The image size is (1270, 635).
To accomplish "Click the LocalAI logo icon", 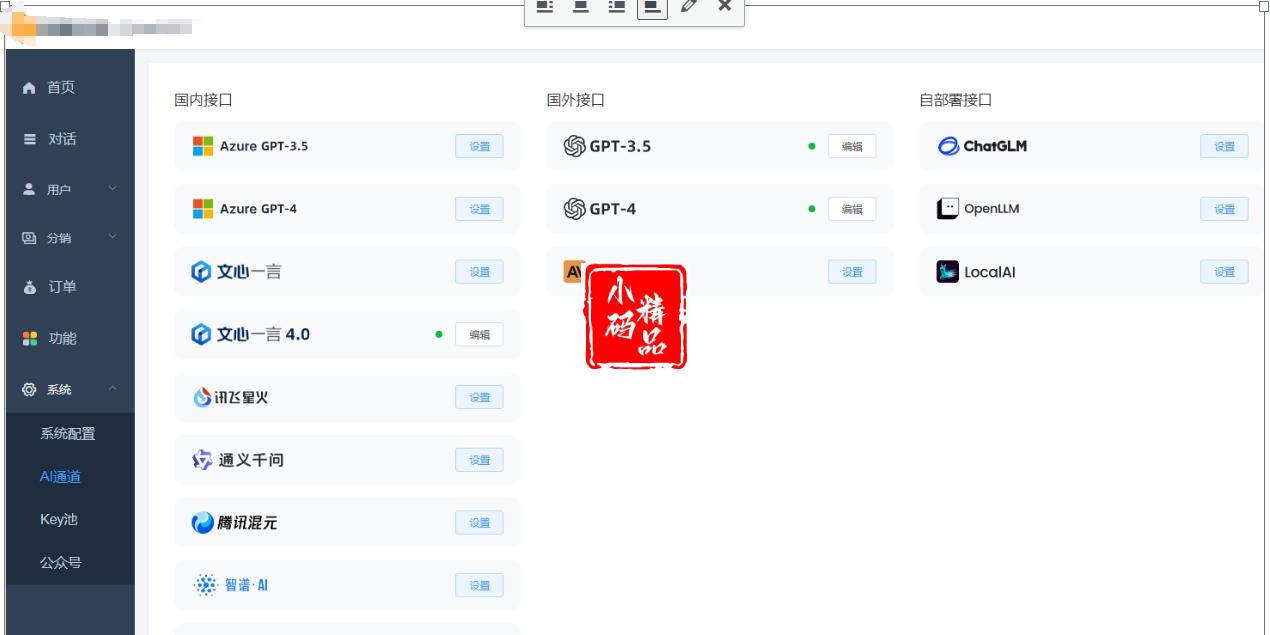I will point(947,271).
